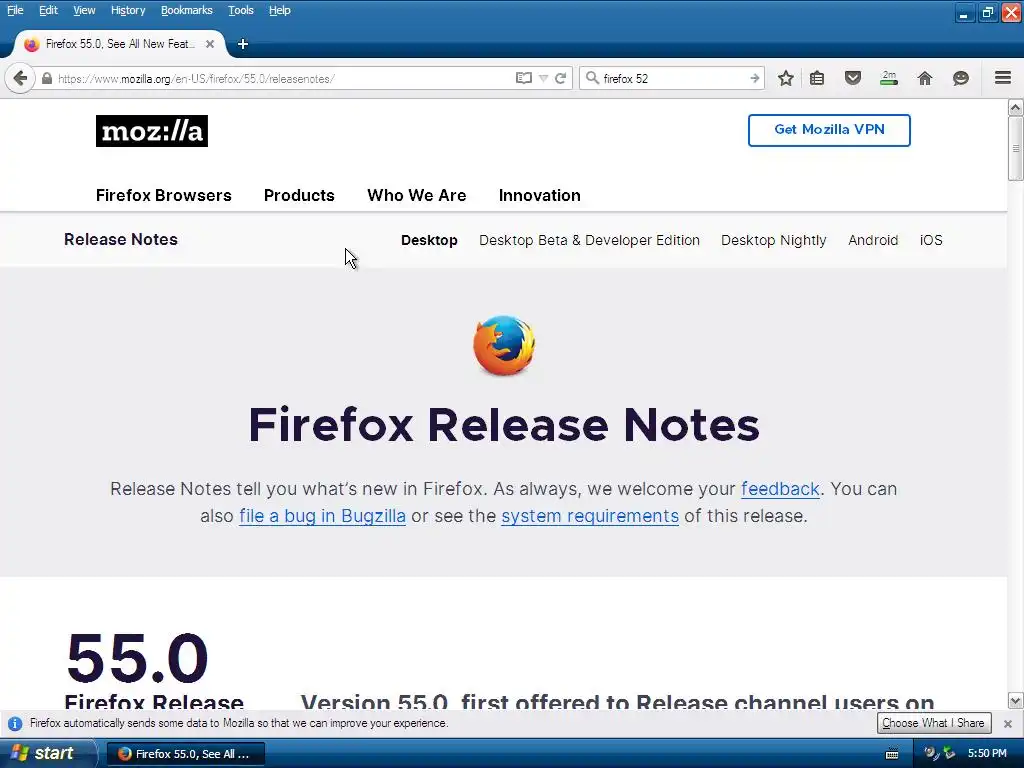This screenshot has width=1024, height=768.
Task: Open the Tools menu
Action: [x=241, y=10]
